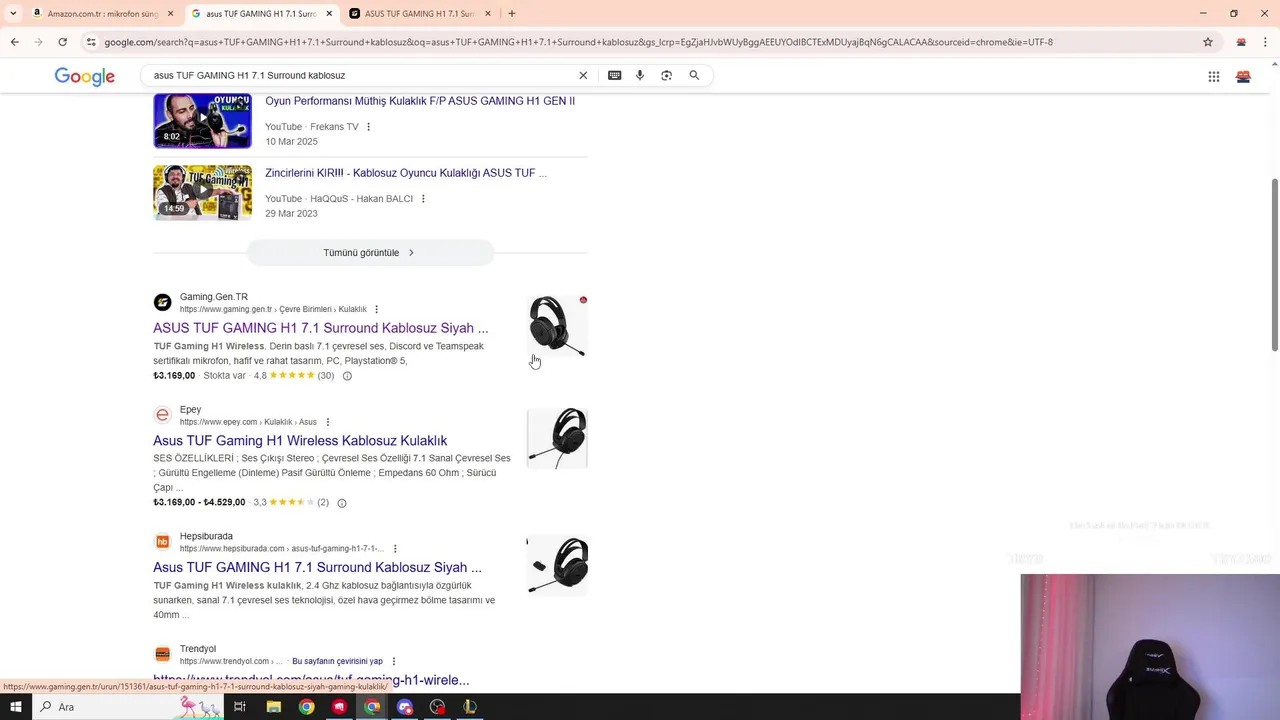Search by image with Google Lens
This screenshot has width=1280, height=720.
pos(666,75)
